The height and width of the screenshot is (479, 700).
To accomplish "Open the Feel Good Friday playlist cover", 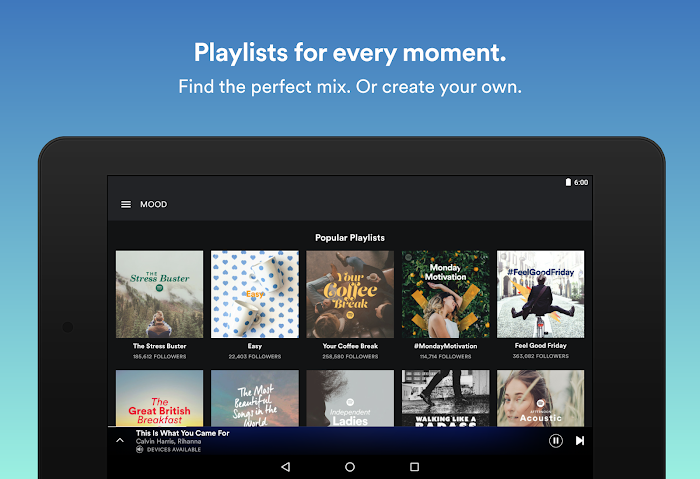I will (540, 293).
